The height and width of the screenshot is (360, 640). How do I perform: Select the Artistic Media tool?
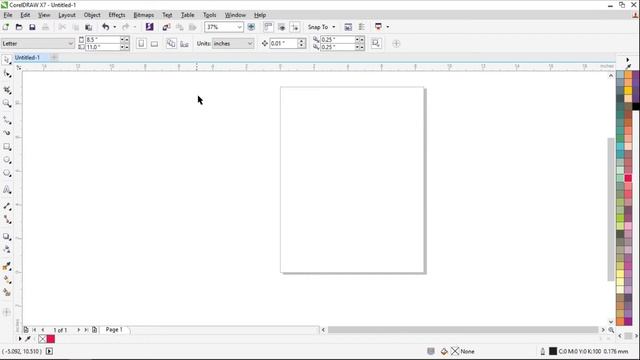pyautogui.click(x=7, y=133)
